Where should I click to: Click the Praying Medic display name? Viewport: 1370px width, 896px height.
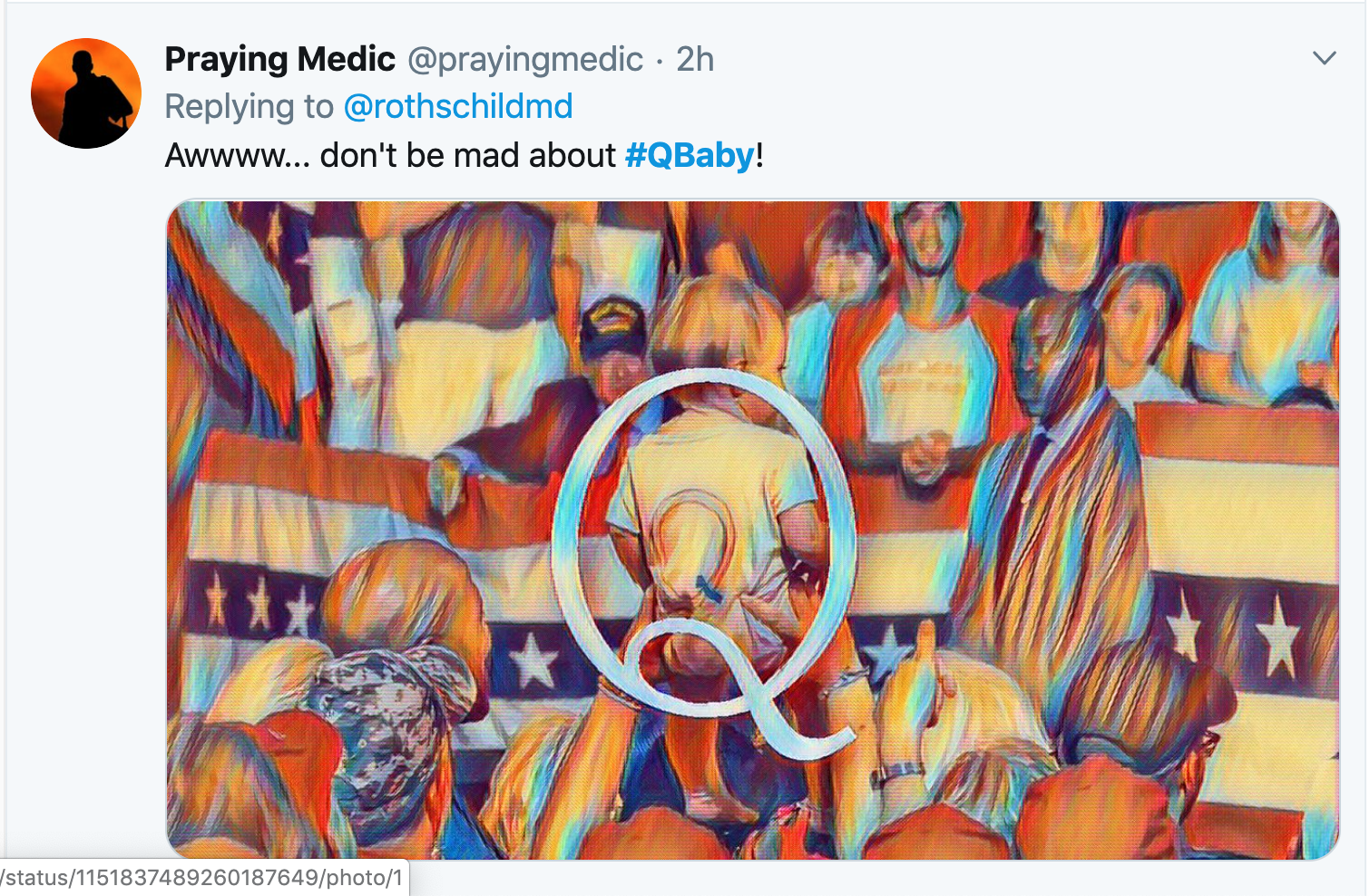[279, 60]
